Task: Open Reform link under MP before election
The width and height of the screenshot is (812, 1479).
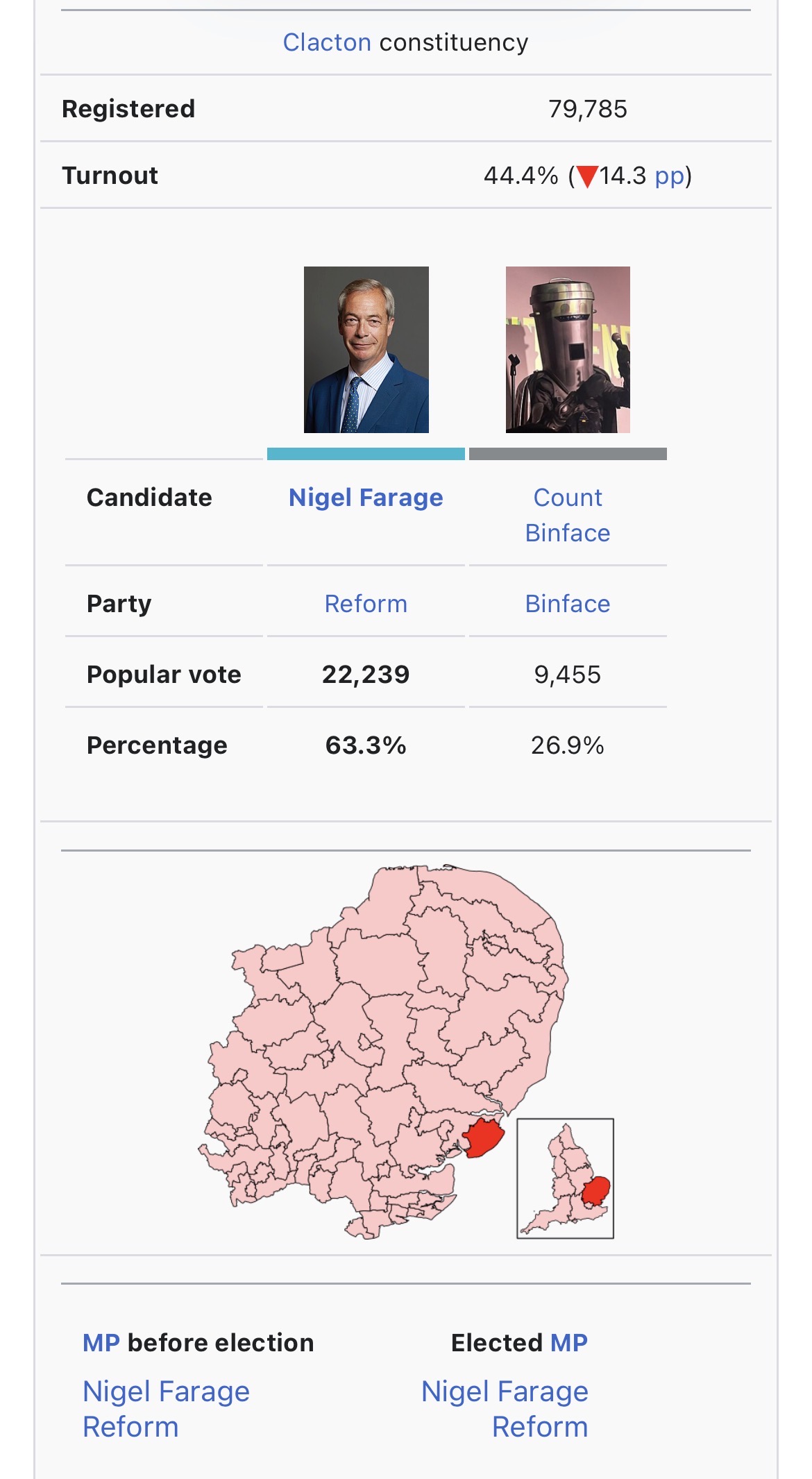Action: pyautogui.click(x=130, y=1427)
